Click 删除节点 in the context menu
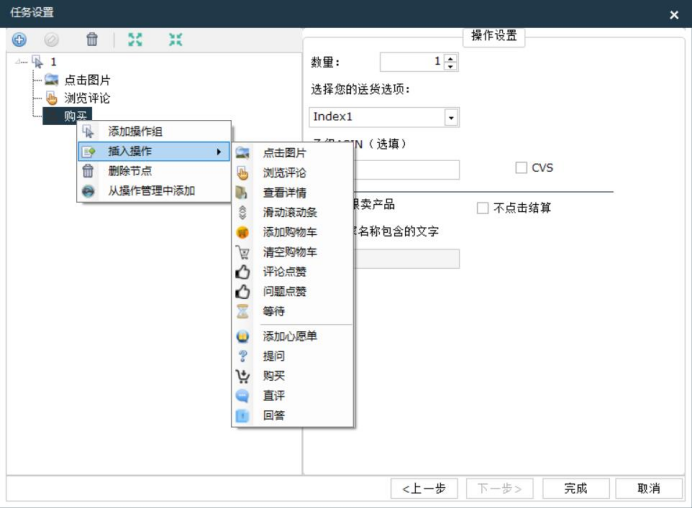692x509 pixels. tap(130, 171)
